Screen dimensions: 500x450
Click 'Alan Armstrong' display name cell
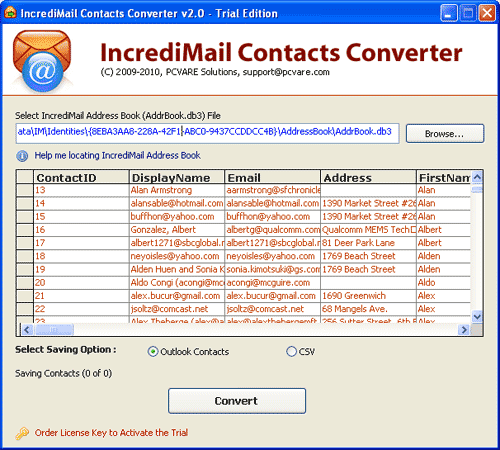177,190
